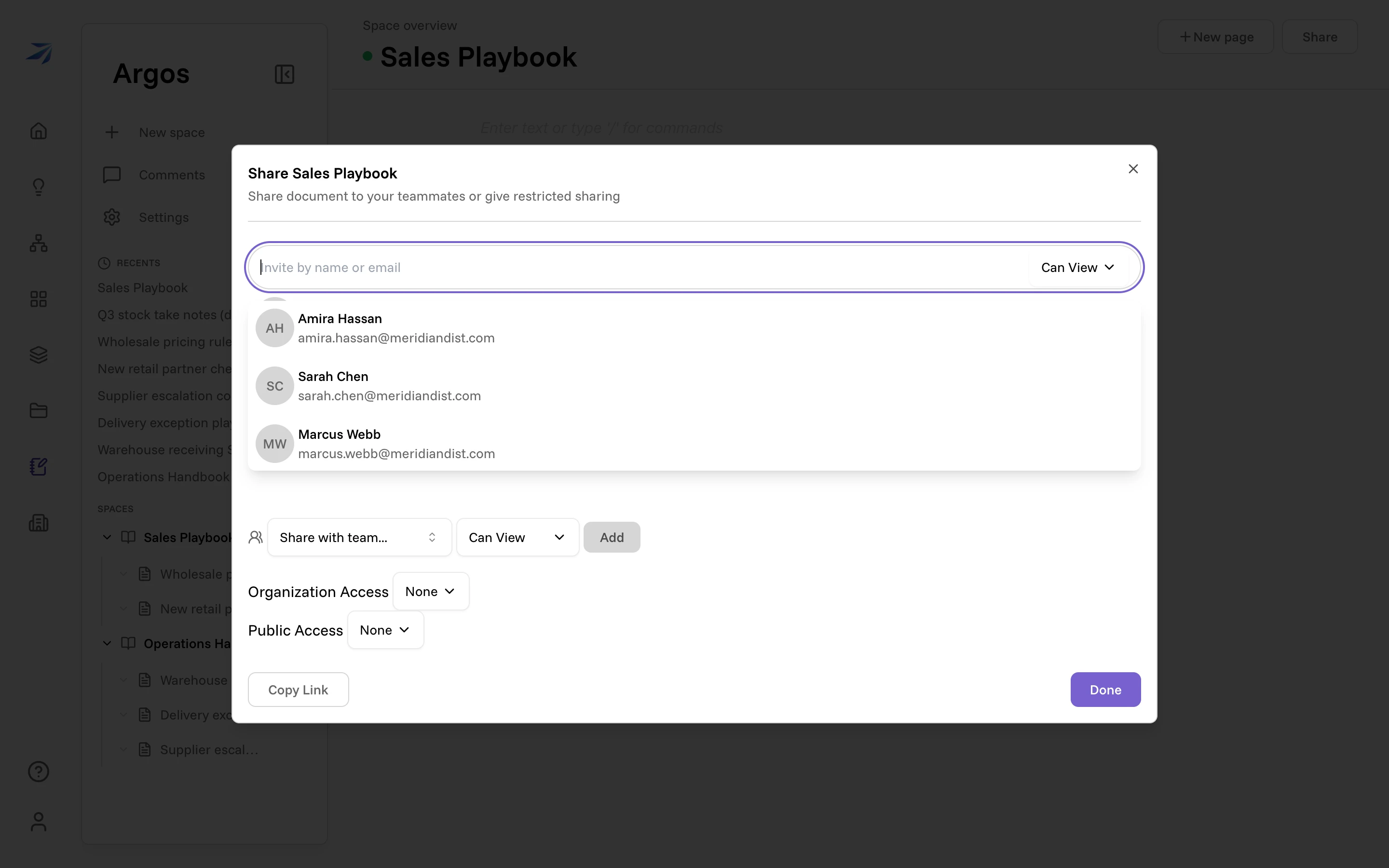This screenshot has width=1389, height=868.
Task: Collapse the sidebar panel icon
Action: [x=285, y=74]
